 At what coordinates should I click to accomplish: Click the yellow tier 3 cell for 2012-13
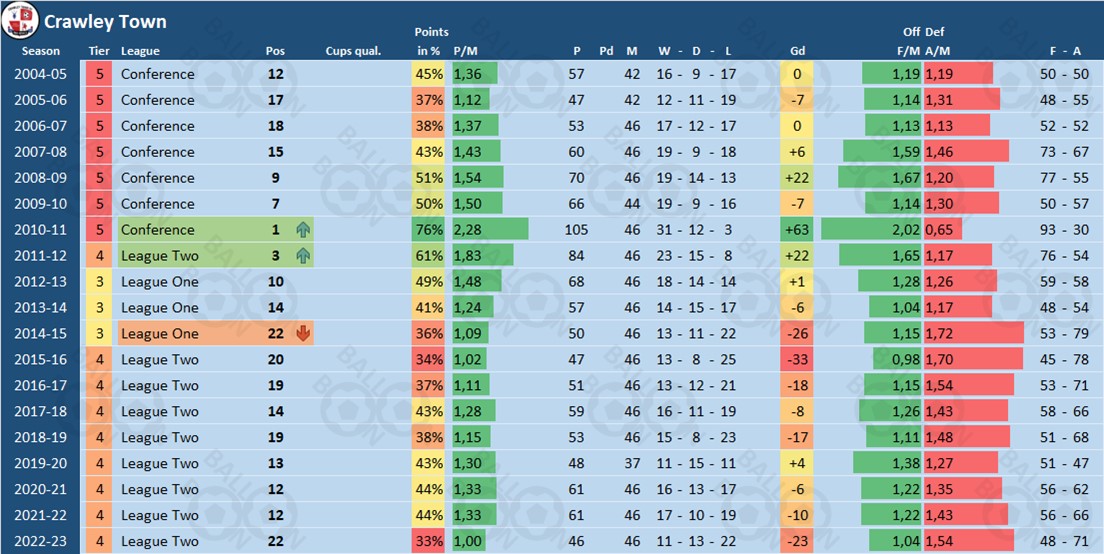(x=99, y=282)
